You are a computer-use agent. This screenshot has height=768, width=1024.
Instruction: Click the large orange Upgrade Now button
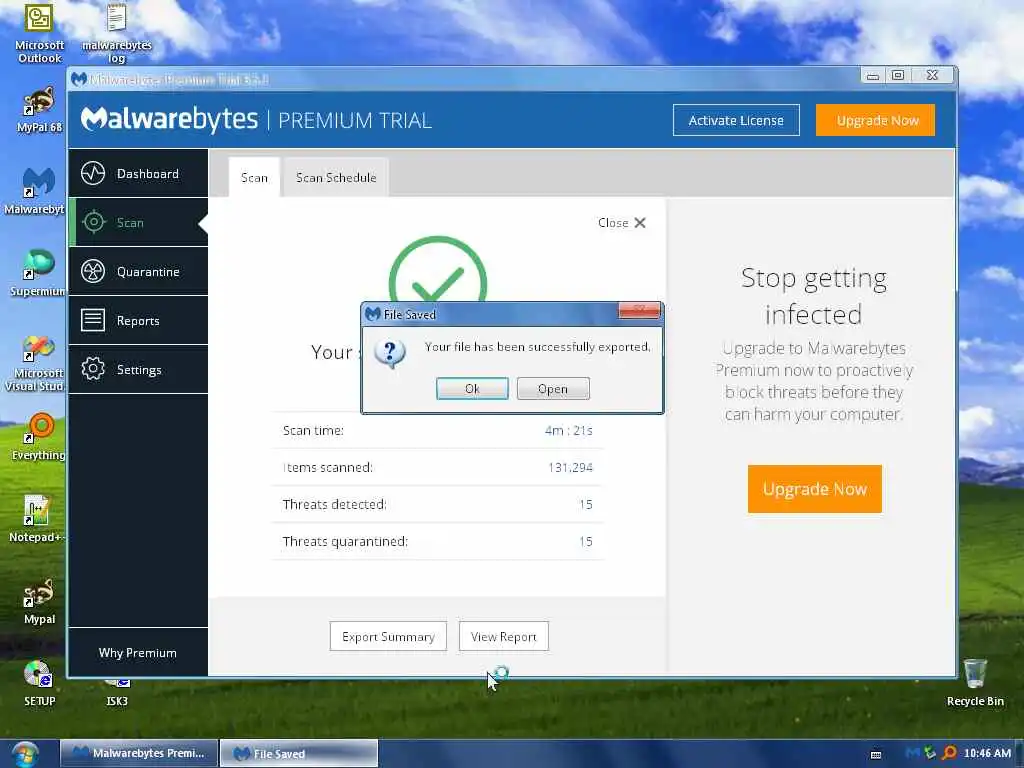pyautogui.click(x=814, y=489)
